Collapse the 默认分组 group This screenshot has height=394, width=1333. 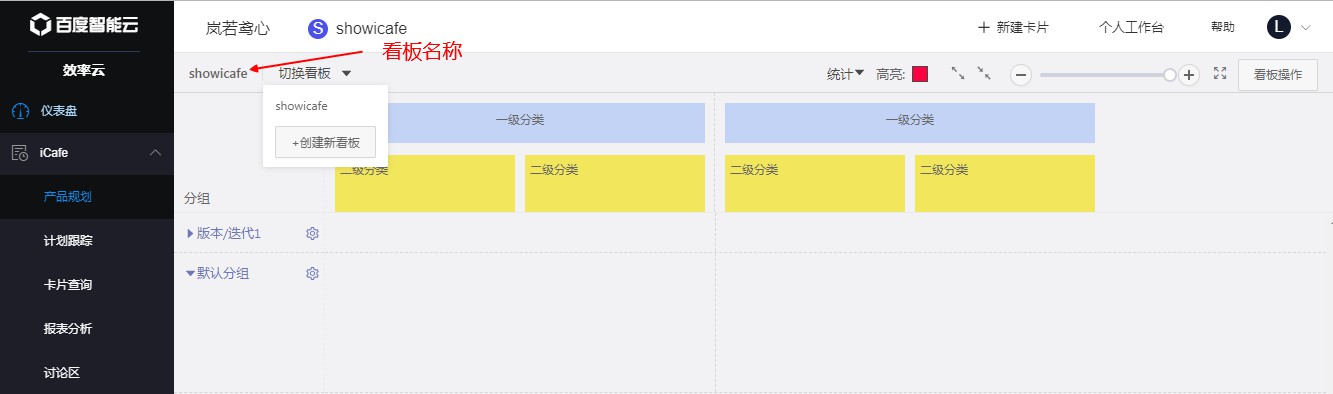click(190, 273)
